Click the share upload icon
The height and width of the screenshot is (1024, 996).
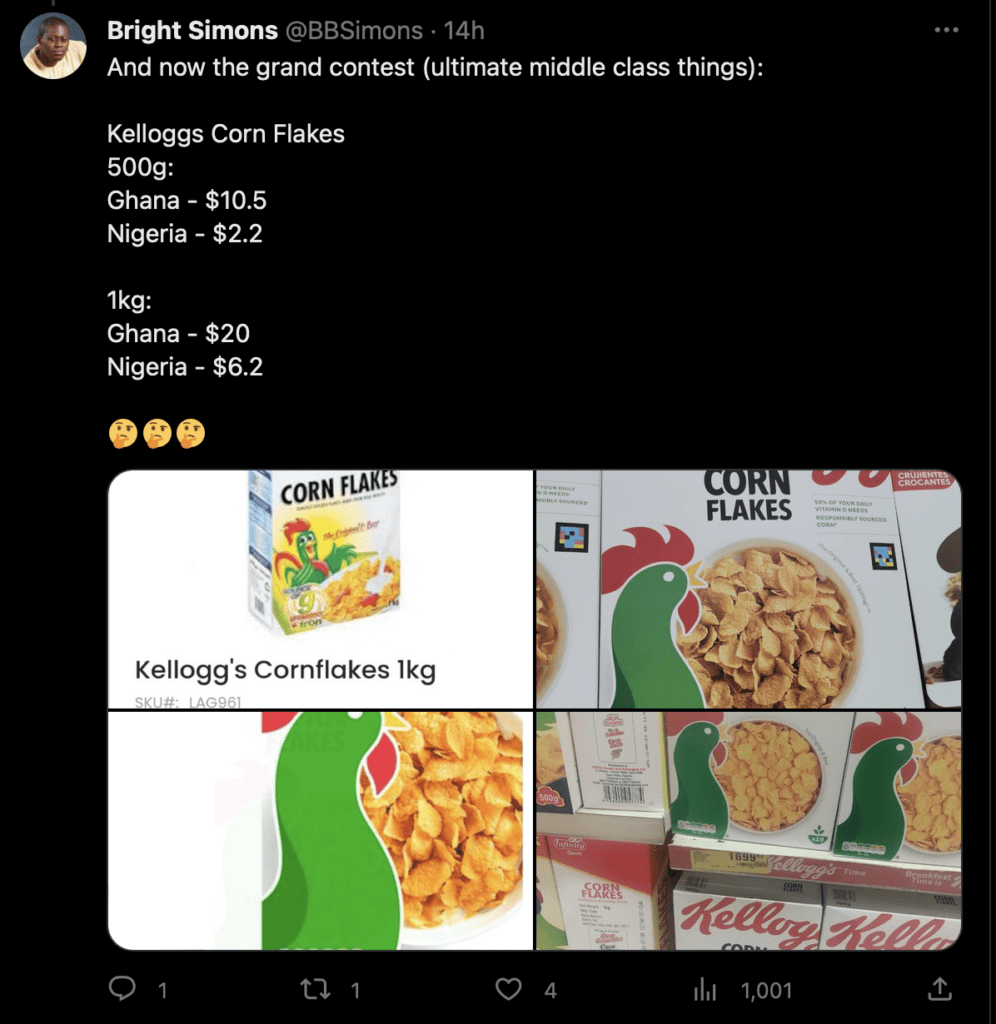click(939, 989)
